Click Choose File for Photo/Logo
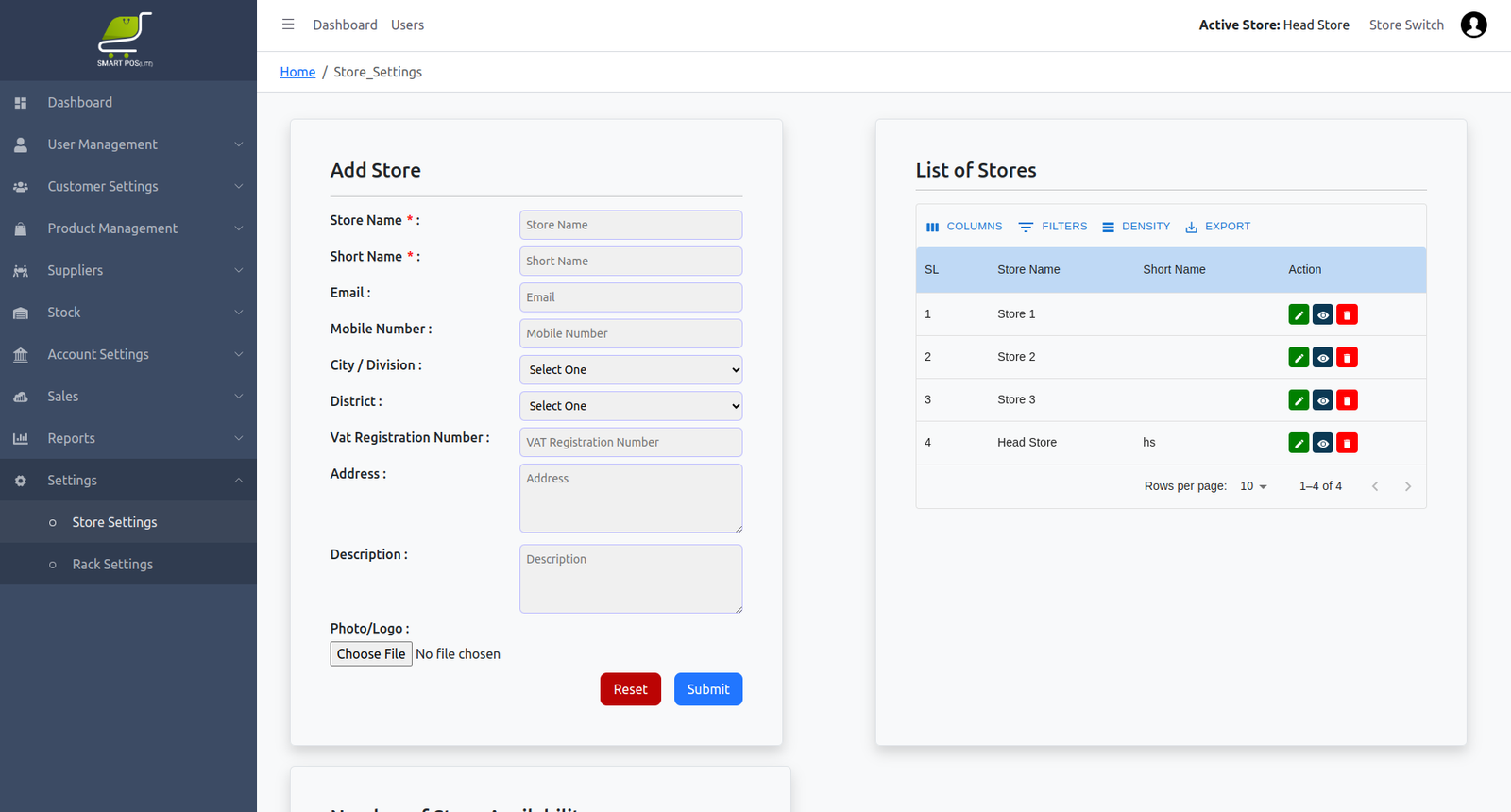This screenshot has width=1511, height=812. (x=371, y=654)
